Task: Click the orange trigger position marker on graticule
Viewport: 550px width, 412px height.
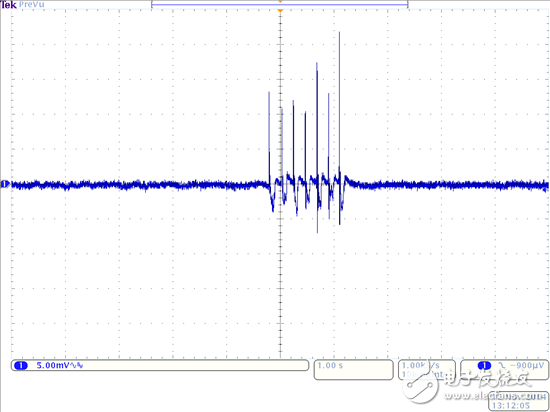Action: [x=280, y=11]
